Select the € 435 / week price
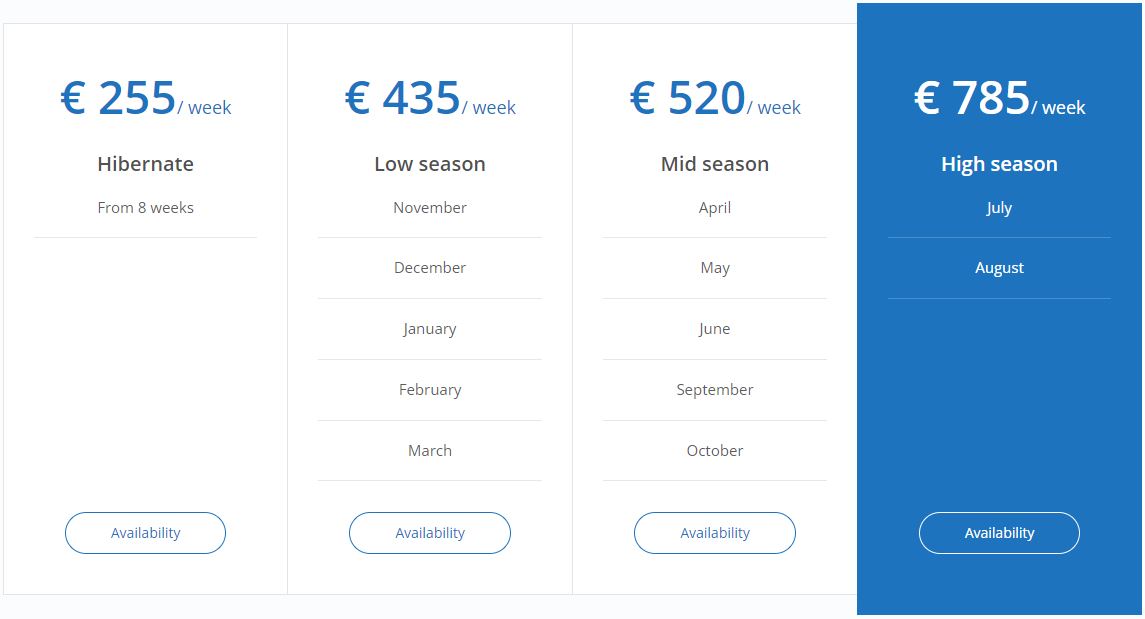This screenshot has height=619, width=1145. pos(430,99)
